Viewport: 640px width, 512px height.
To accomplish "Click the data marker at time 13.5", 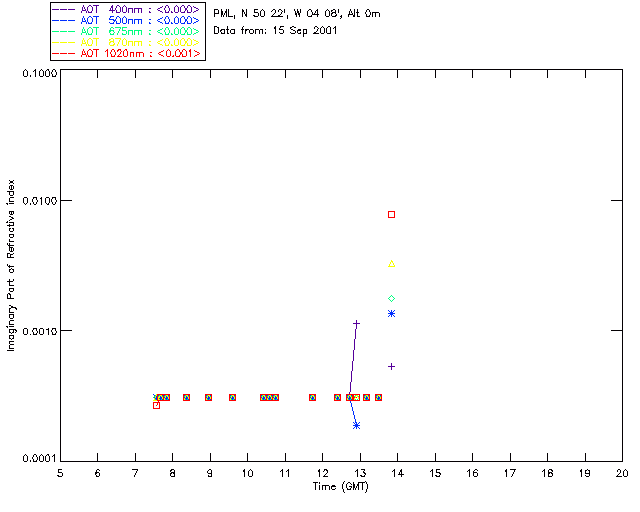I will pos(378,397).
